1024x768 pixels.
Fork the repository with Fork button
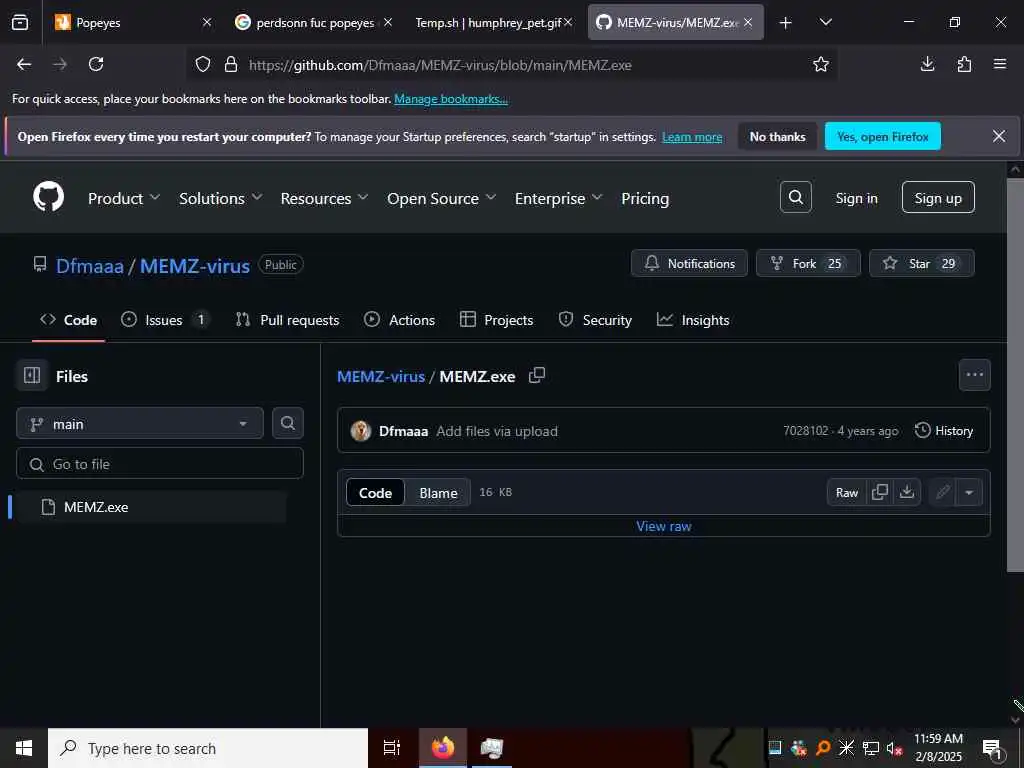pyautogui.click(x=808, y=263)
